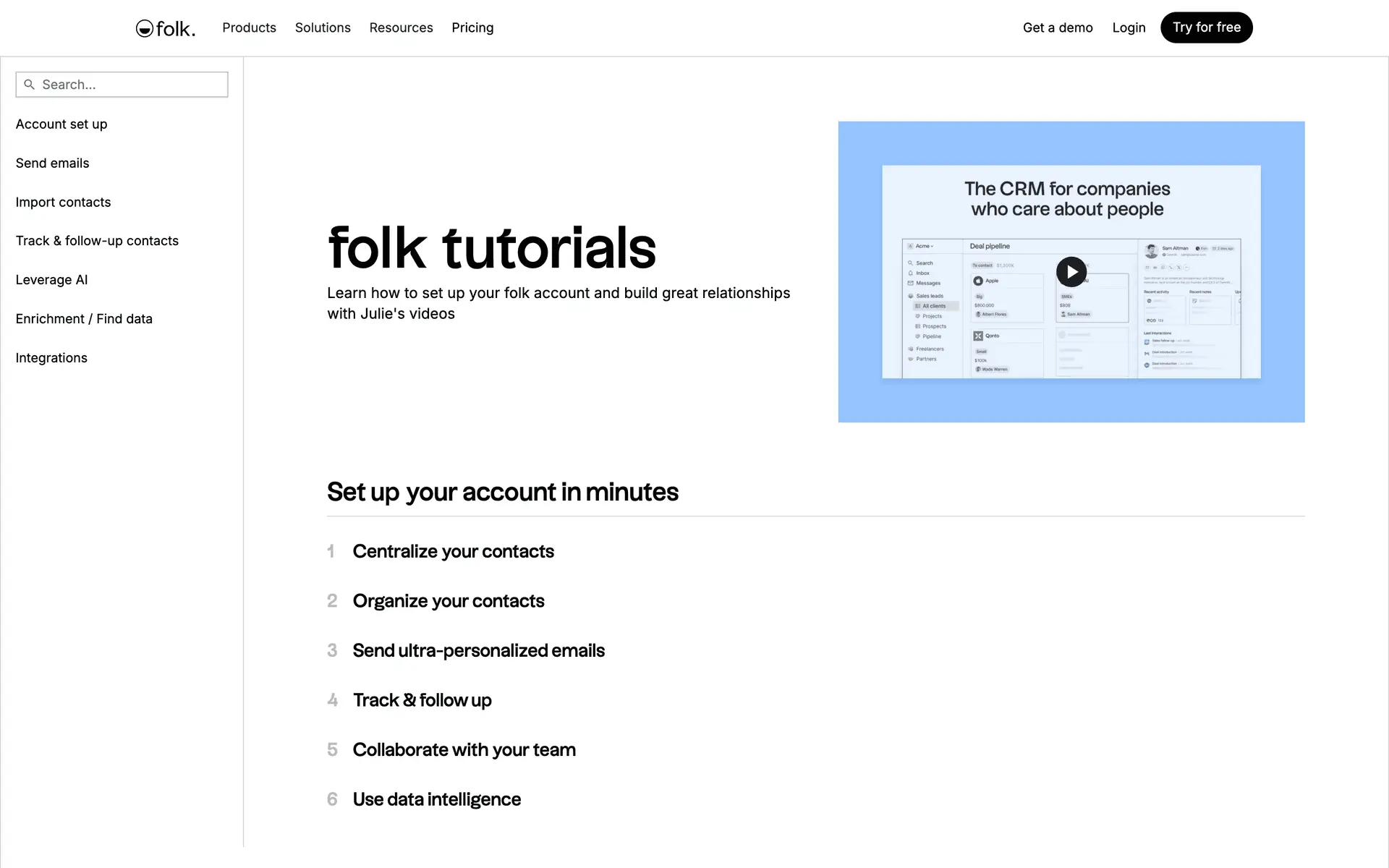Open Centralize your contacts step

(453, 551)
